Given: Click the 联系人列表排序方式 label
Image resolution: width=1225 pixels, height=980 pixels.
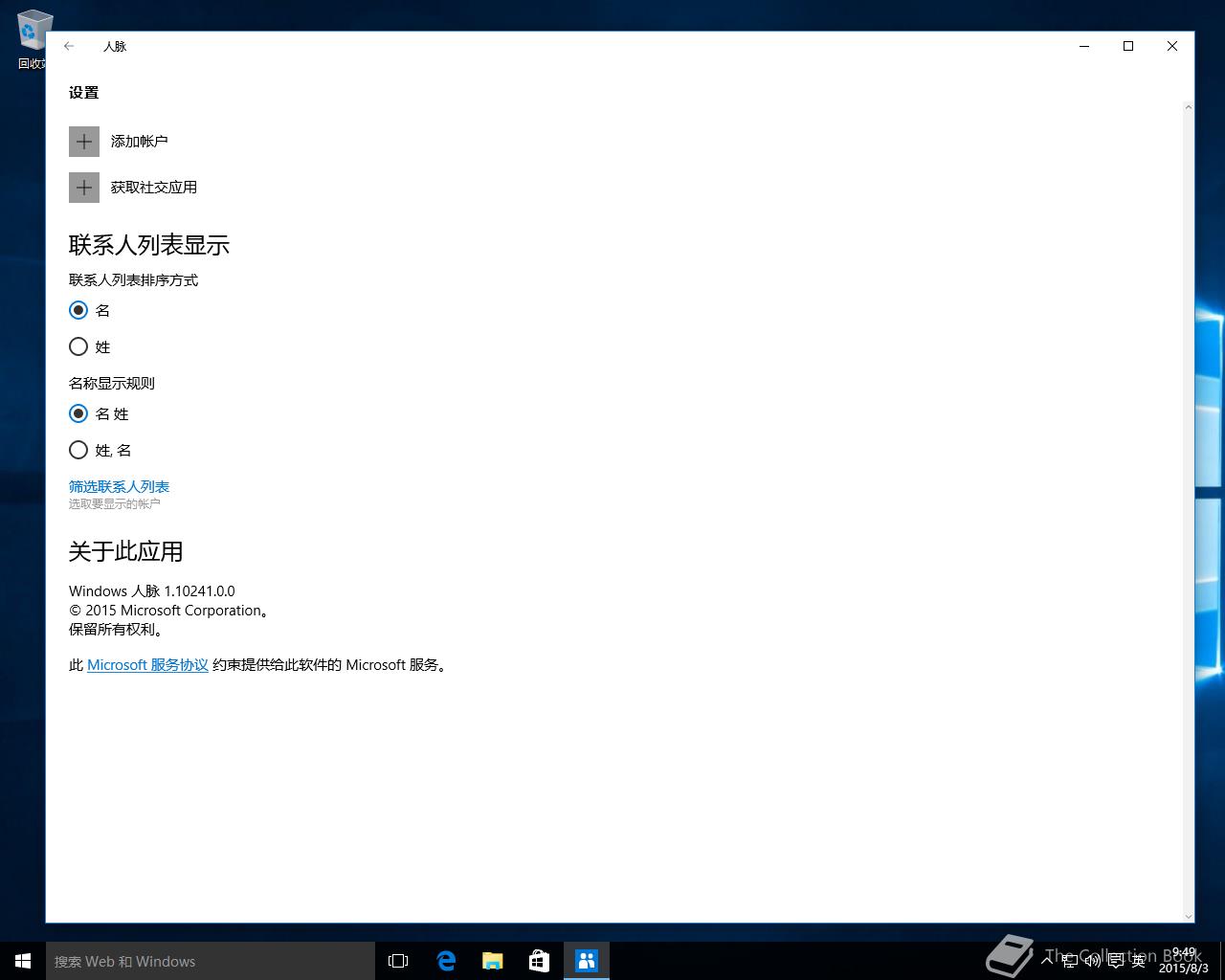Looking at the screenshot, I should (x=134, y=280).
